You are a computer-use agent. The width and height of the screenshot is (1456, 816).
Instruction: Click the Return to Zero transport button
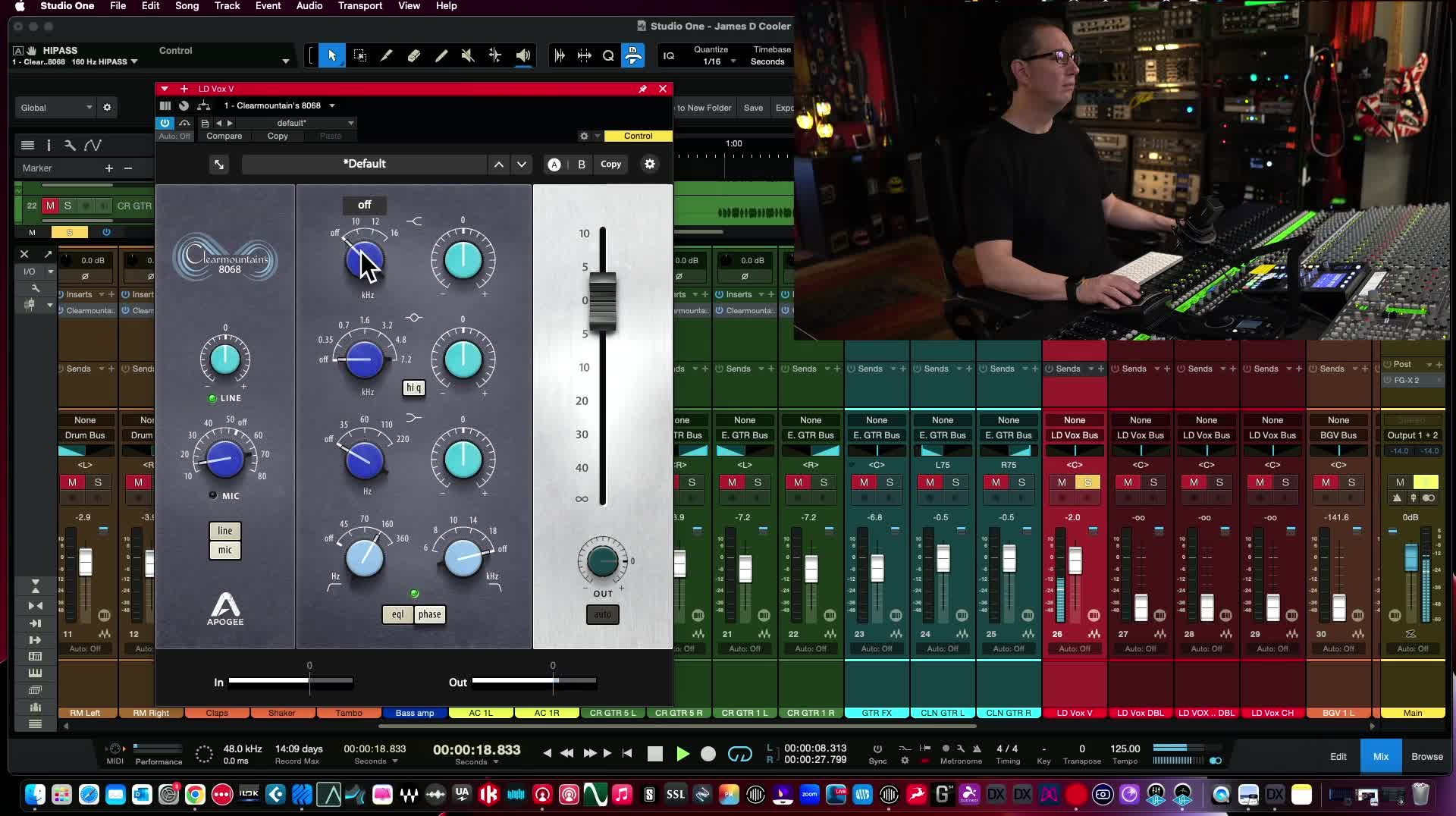627,753
